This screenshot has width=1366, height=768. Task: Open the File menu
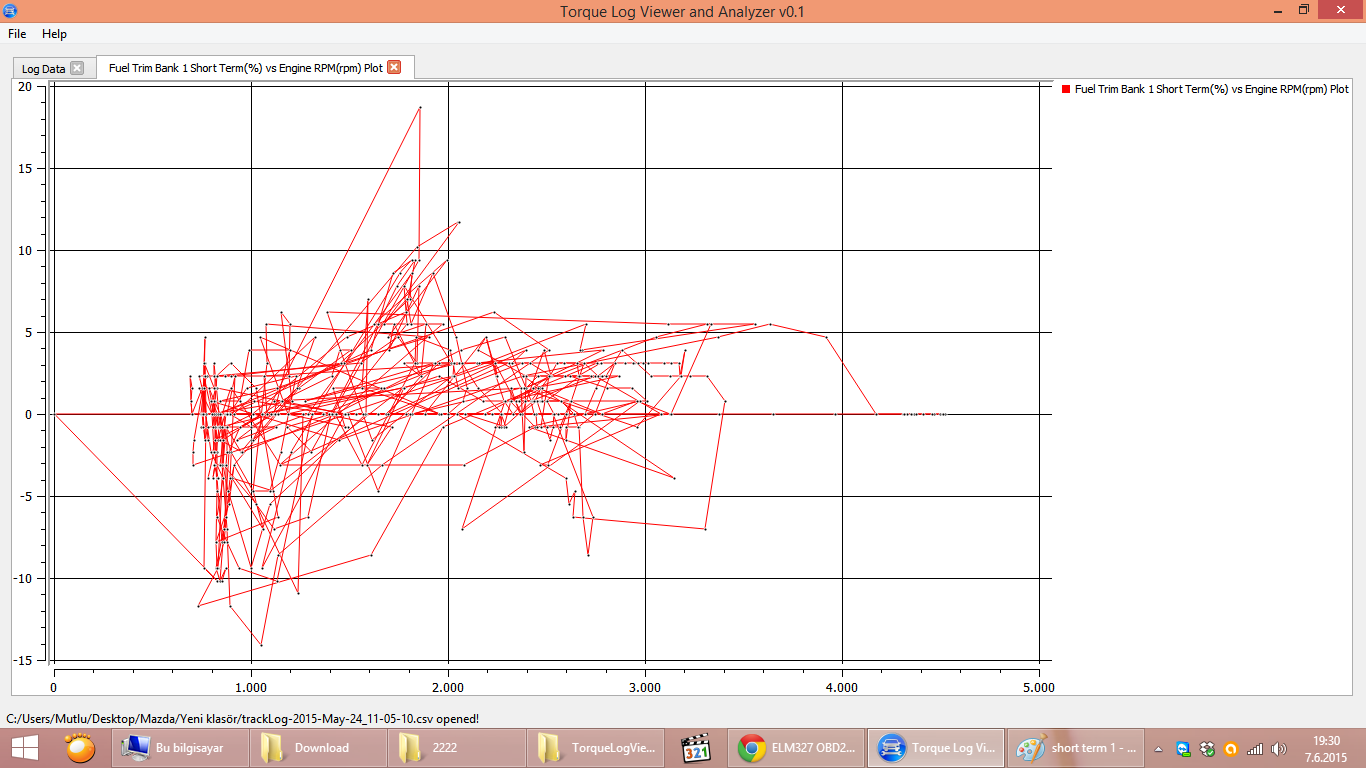pos(17,34)
